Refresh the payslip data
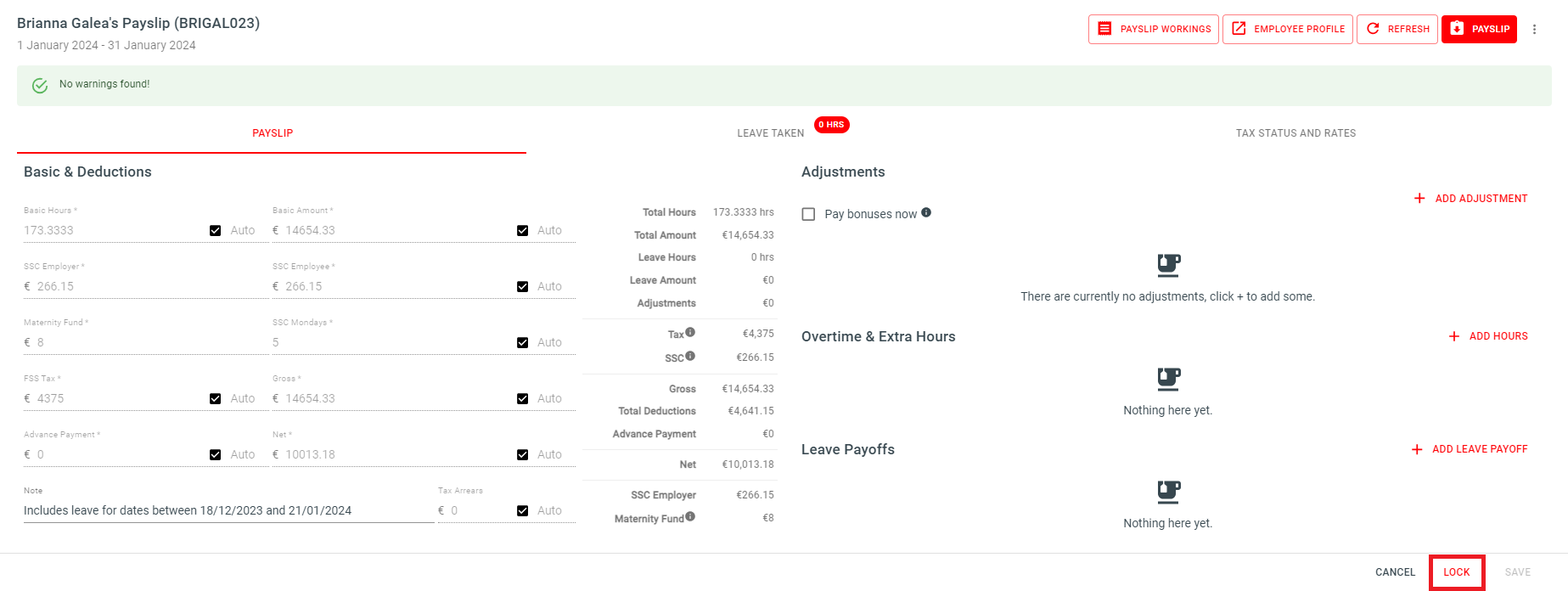Image resolution: width=1568 pixels, height=591 pixels. (1397, 29)
